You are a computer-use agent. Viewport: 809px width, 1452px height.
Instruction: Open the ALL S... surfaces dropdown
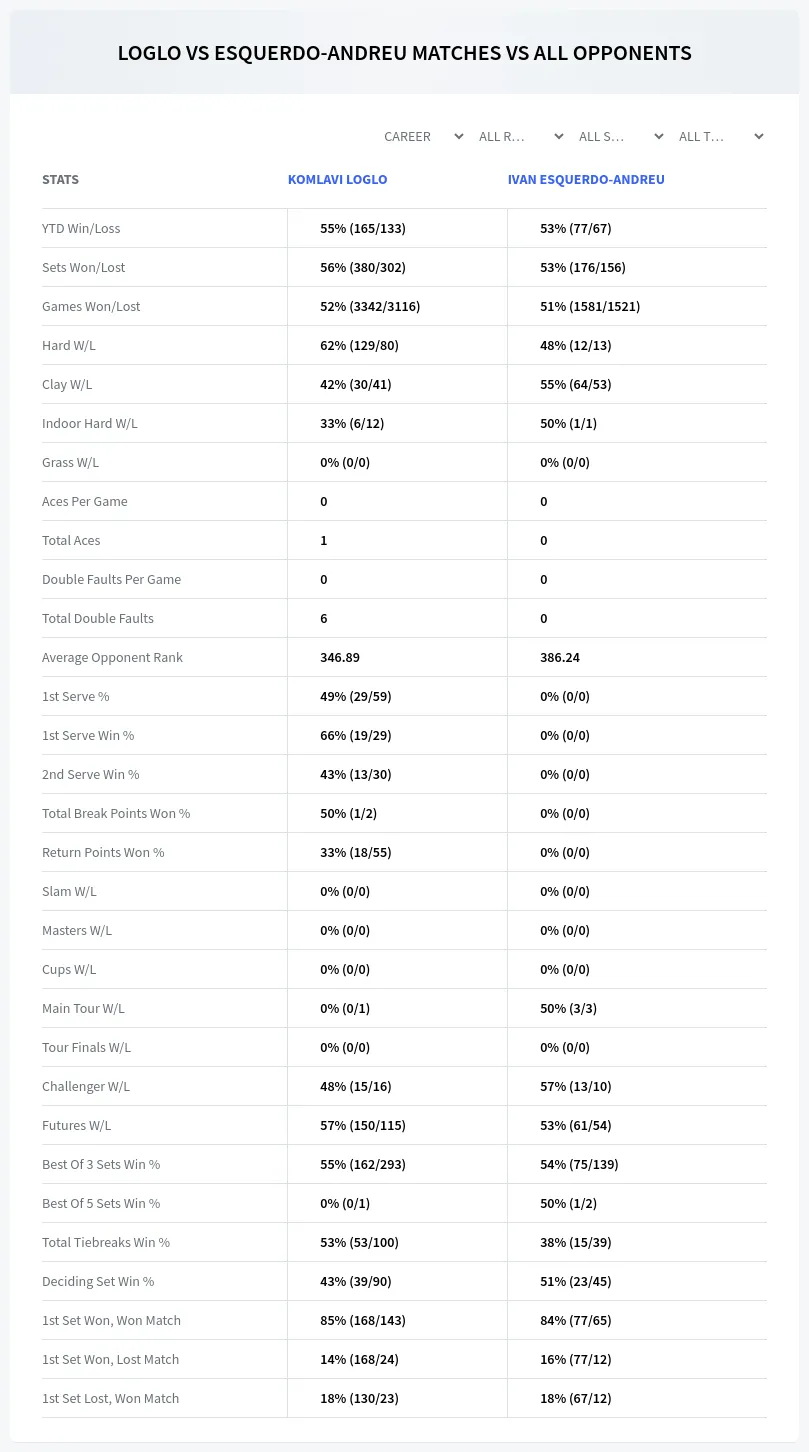pos(621,136)
